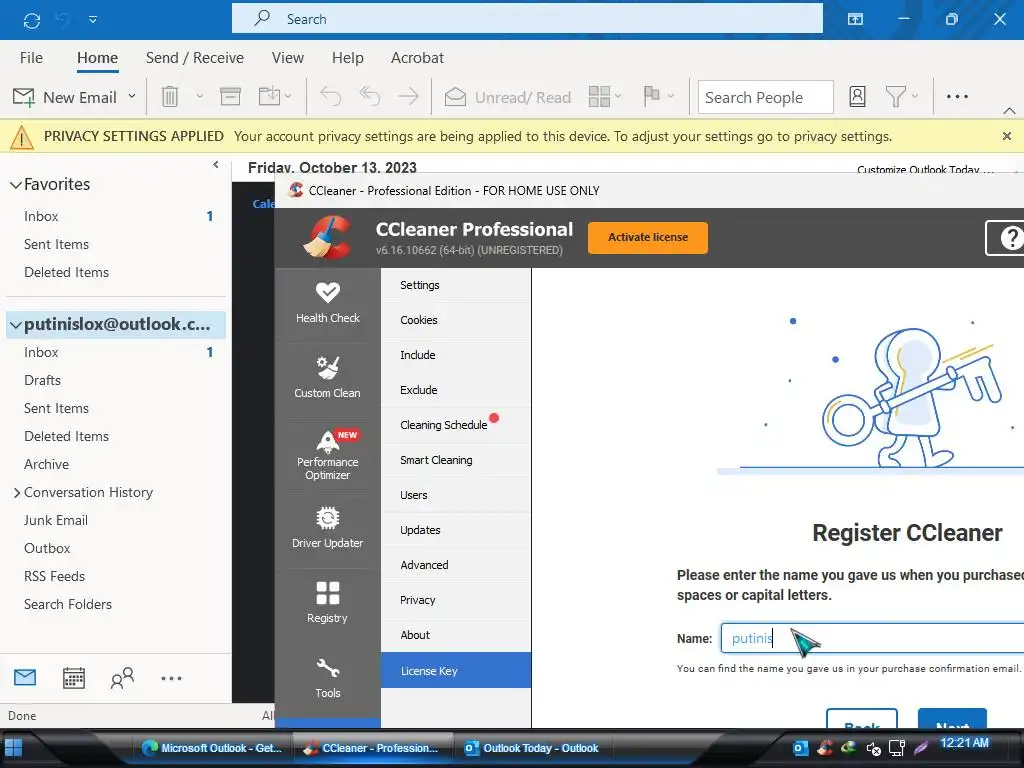
Task: Collapse the putinislox@outlook account tree
Action: (15, 325)
